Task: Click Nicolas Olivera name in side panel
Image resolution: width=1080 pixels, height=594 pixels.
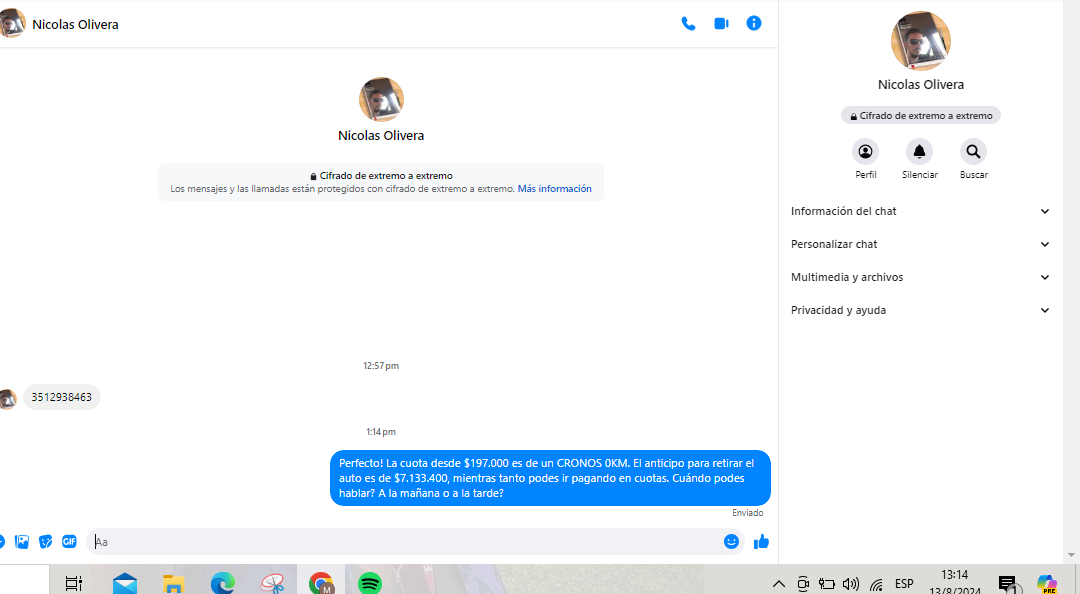Action: tap(921, 85)
